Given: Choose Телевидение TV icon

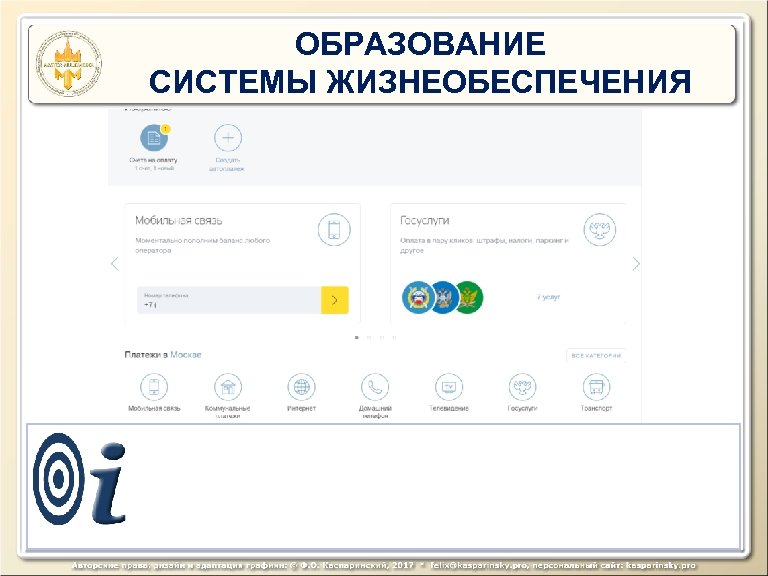Looking at the screenshot, I should point(449,387).
